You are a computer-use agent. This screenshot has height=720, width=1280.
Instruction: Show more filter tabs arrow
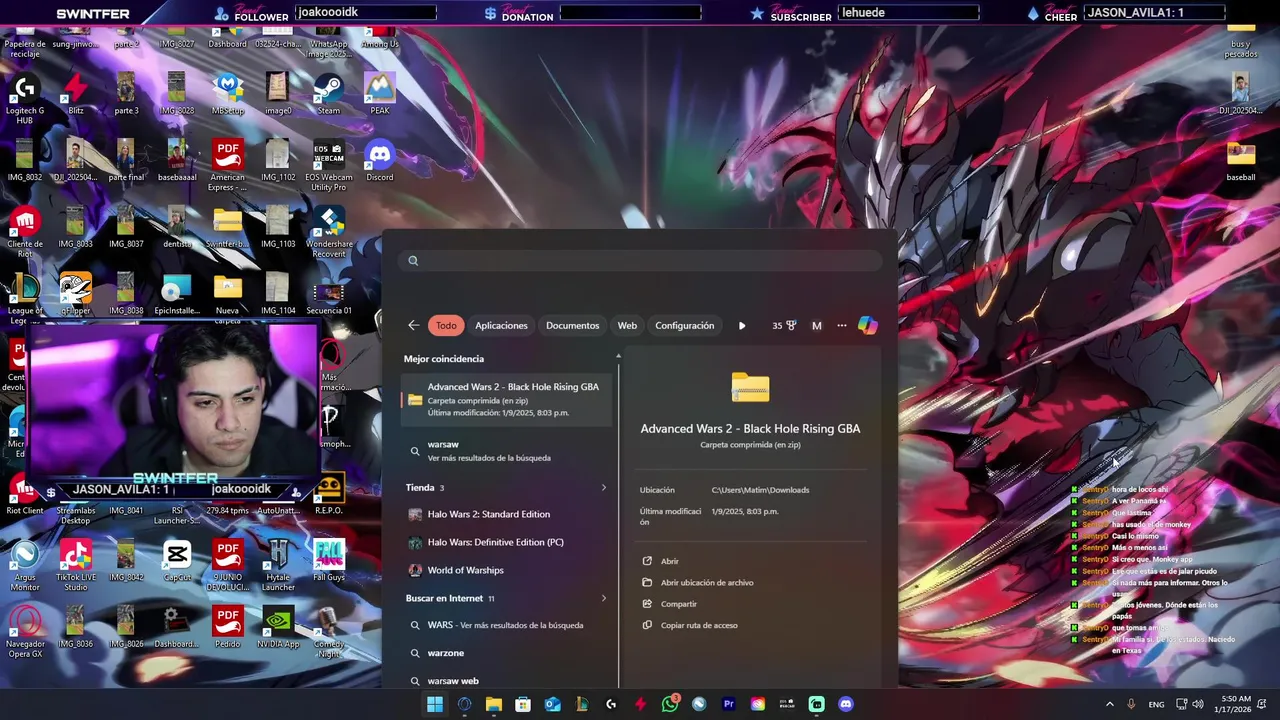click(742, 325)
